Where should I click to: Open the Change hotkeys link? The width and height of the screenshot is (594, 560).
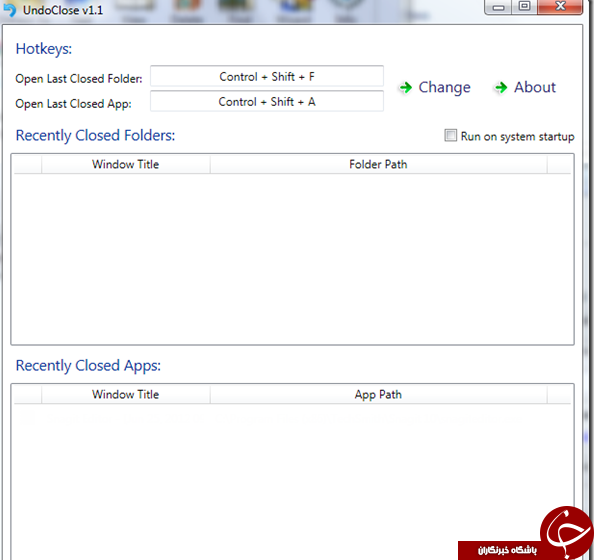pos(444,88)
